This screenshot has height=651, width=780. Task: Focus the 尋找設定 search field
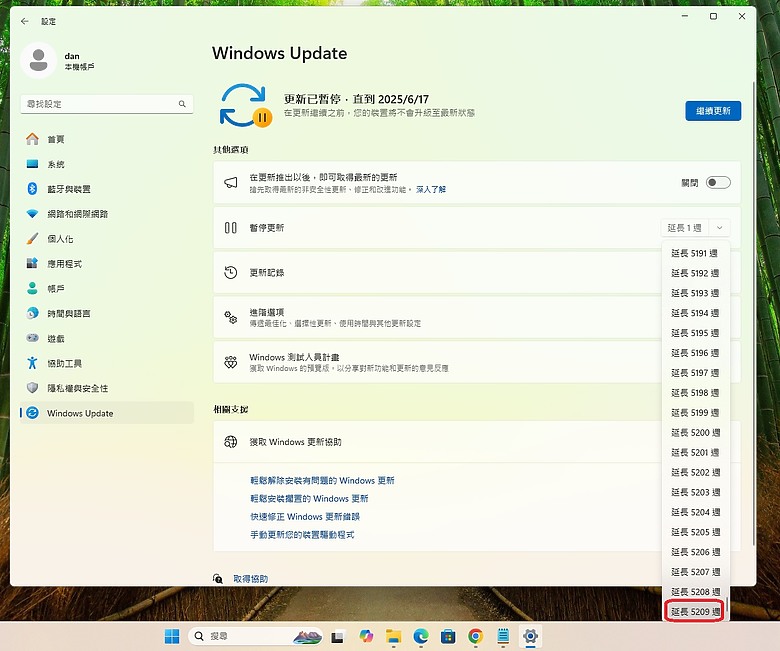tap(106, 104)
